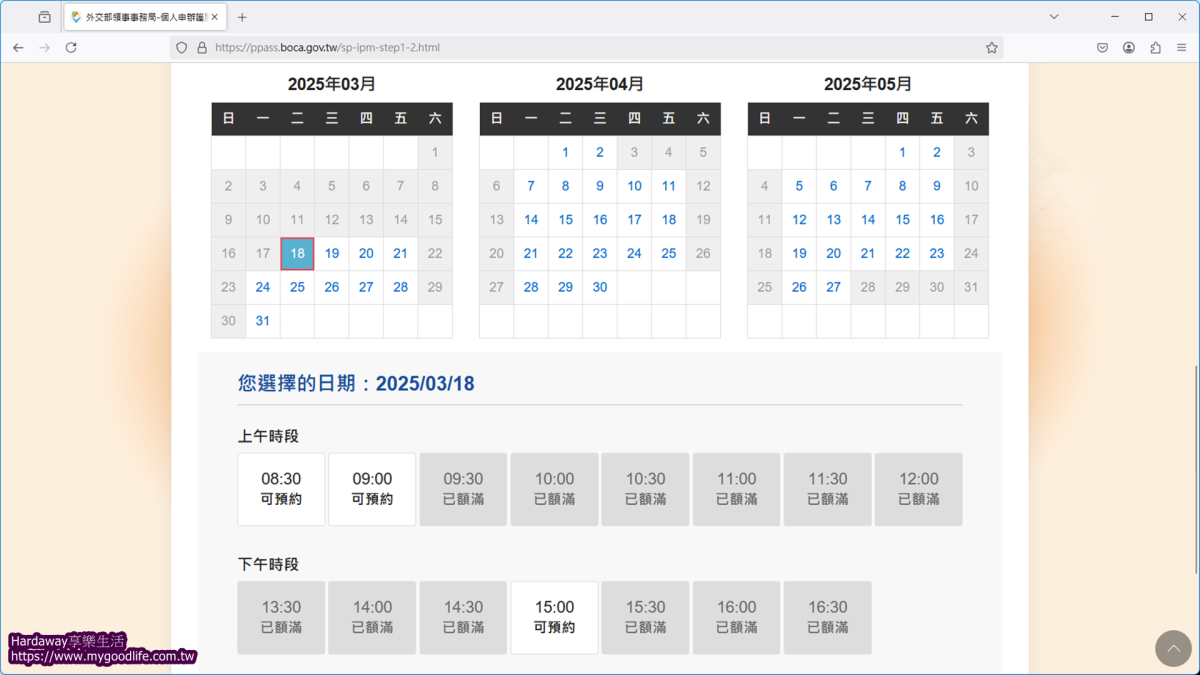Select March 19 in the calendar

[332, 254]
